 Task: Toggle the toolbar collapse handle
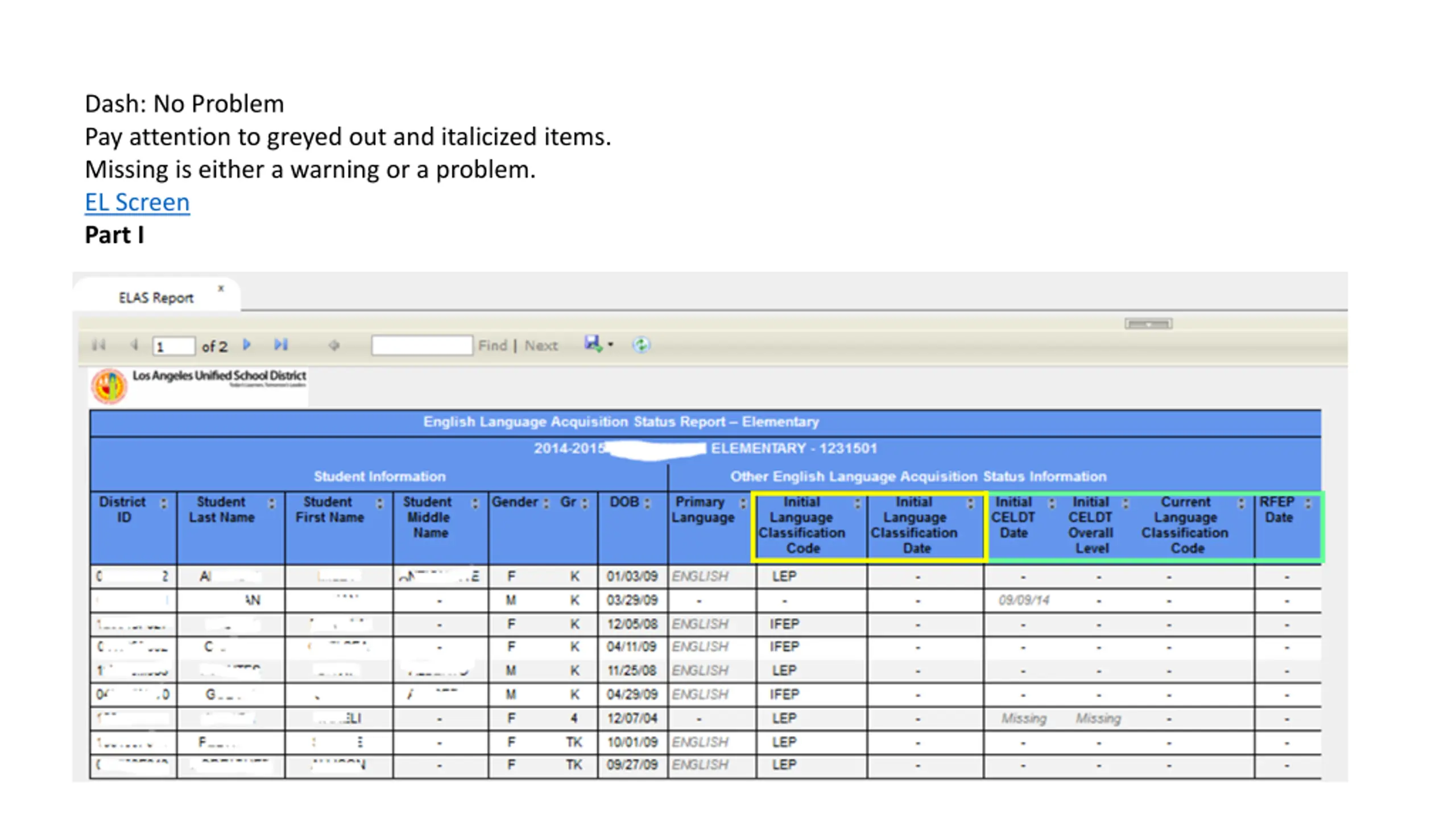[1148, 324]
